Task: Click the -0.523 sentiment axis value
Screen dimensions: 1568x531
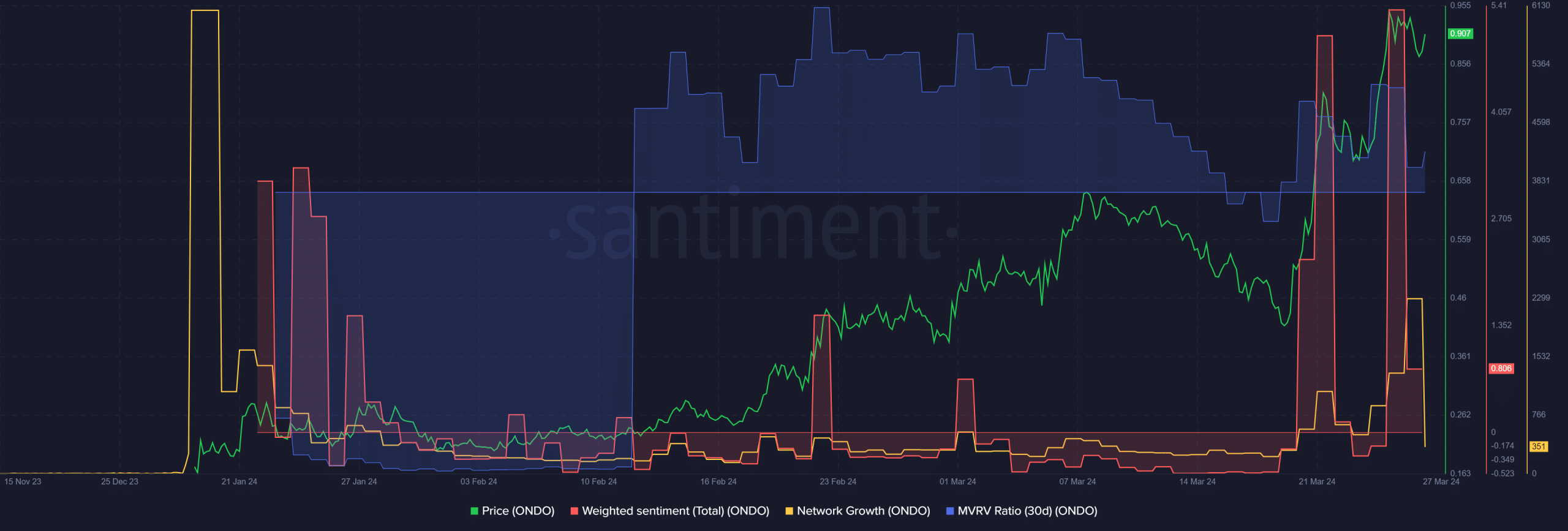Action: pos(1502,473)
